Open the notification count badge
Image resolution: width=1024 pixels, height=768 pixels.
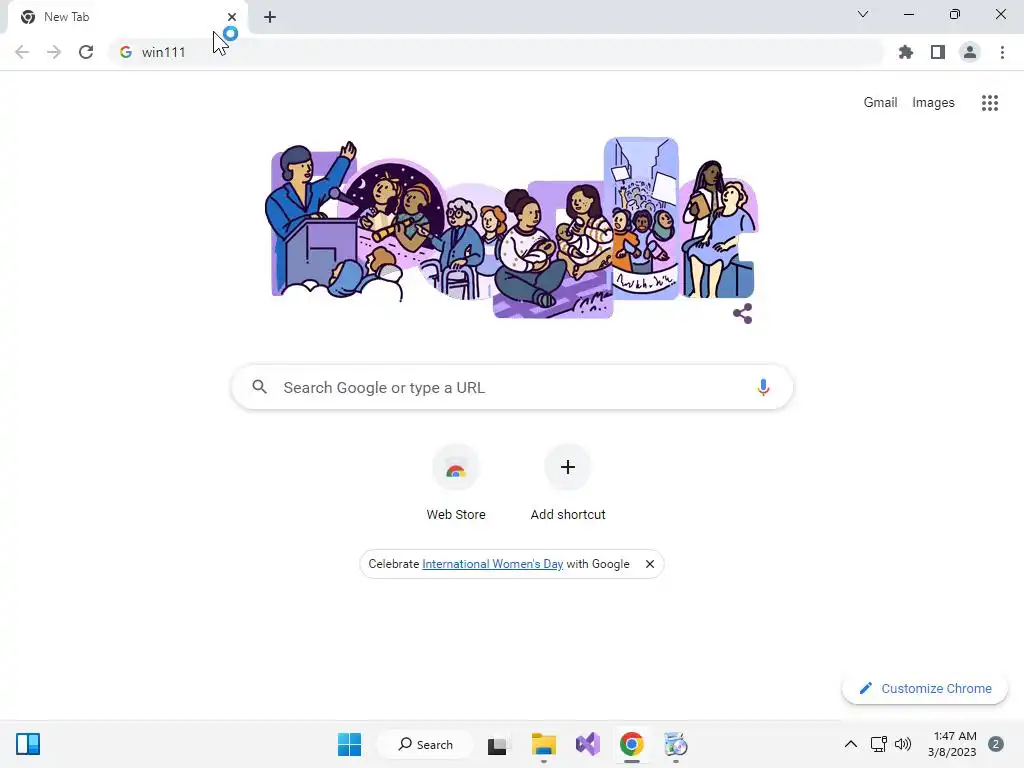coord(995,744)
